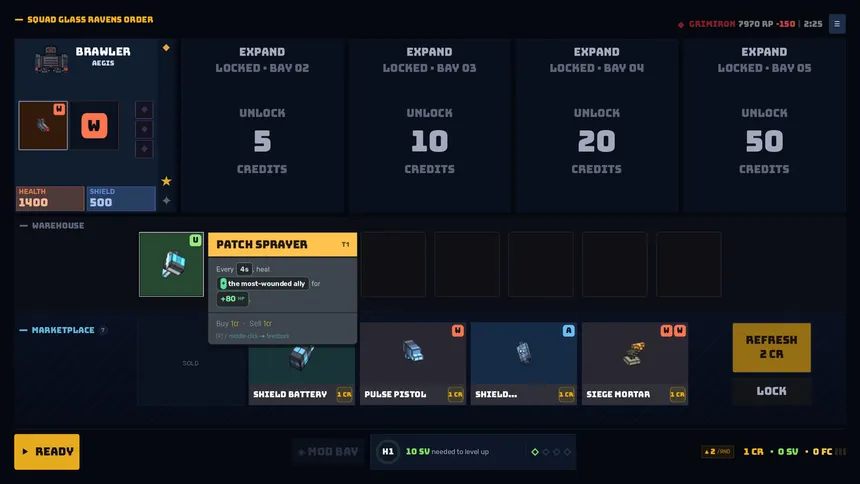
Task: Click Shield Battery 1 CR price tag
Action: click(x=344, y=394)
